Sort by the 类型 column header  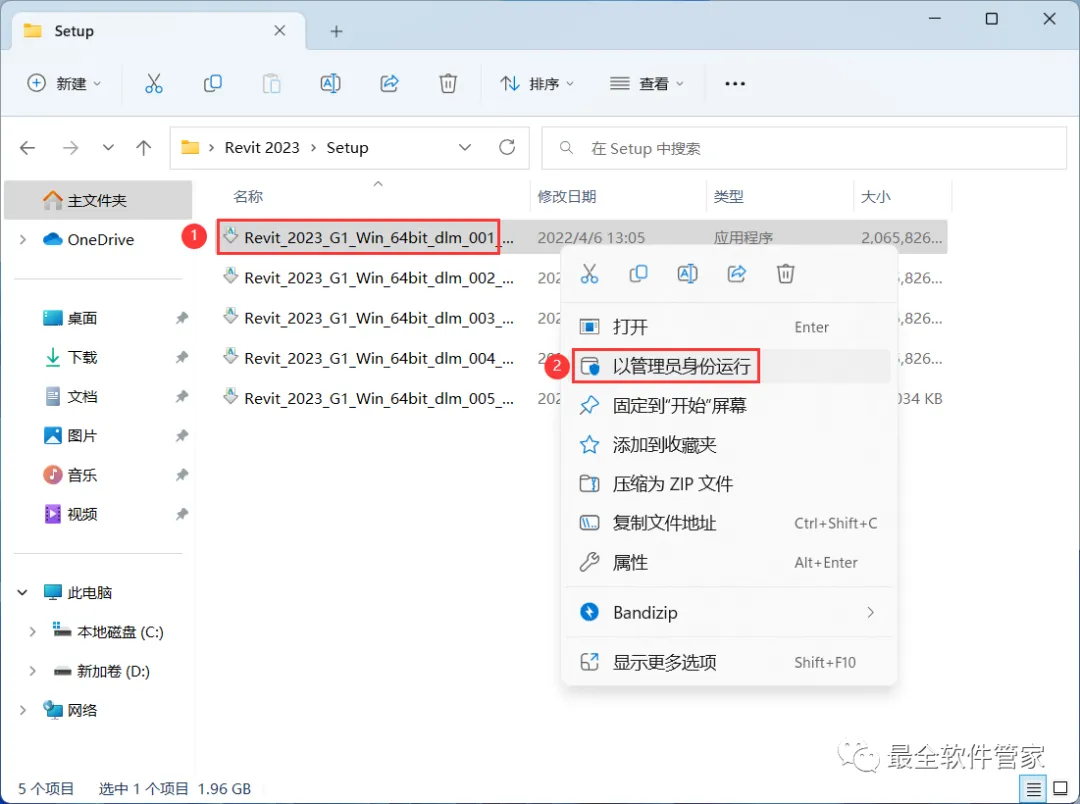(x=728, y=196)
